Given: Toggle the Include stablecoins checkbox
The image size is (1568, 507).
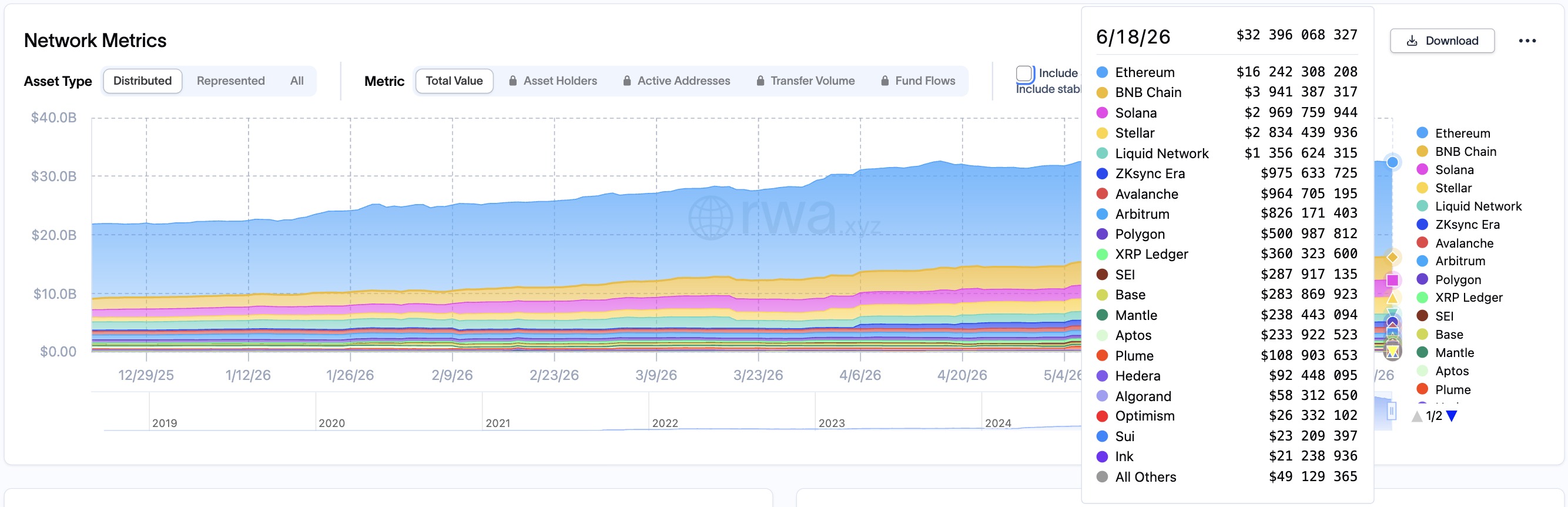Looking at the screenshot, I should point(1024,74).
